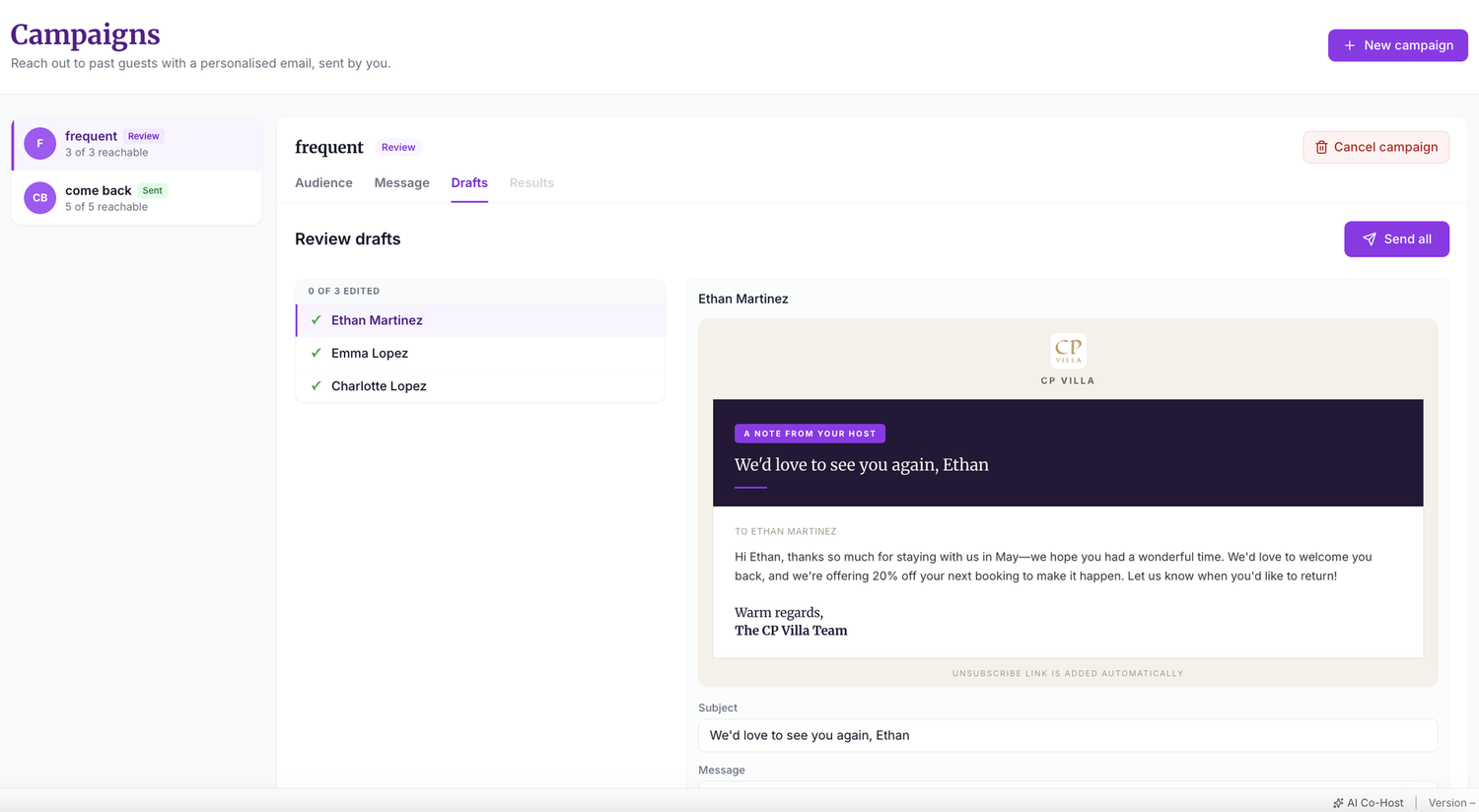This screenshot has height=812, width=1479.
Task: Click the 5 of 5 reachable text
Action: (x=106, y=207)
